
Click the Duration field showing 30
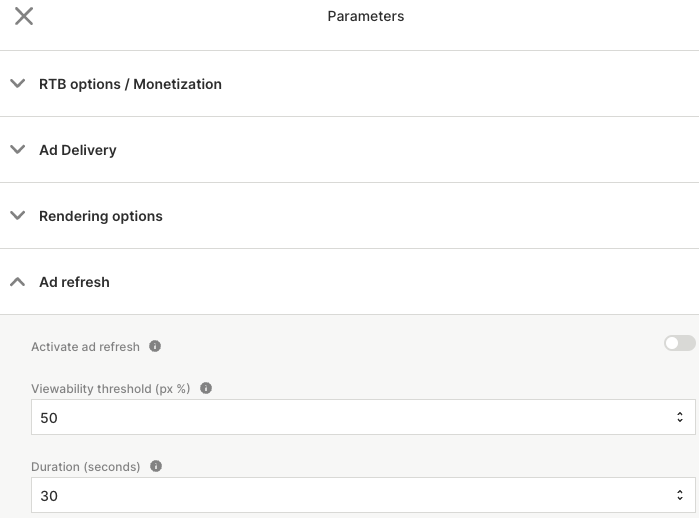(340, 495)
